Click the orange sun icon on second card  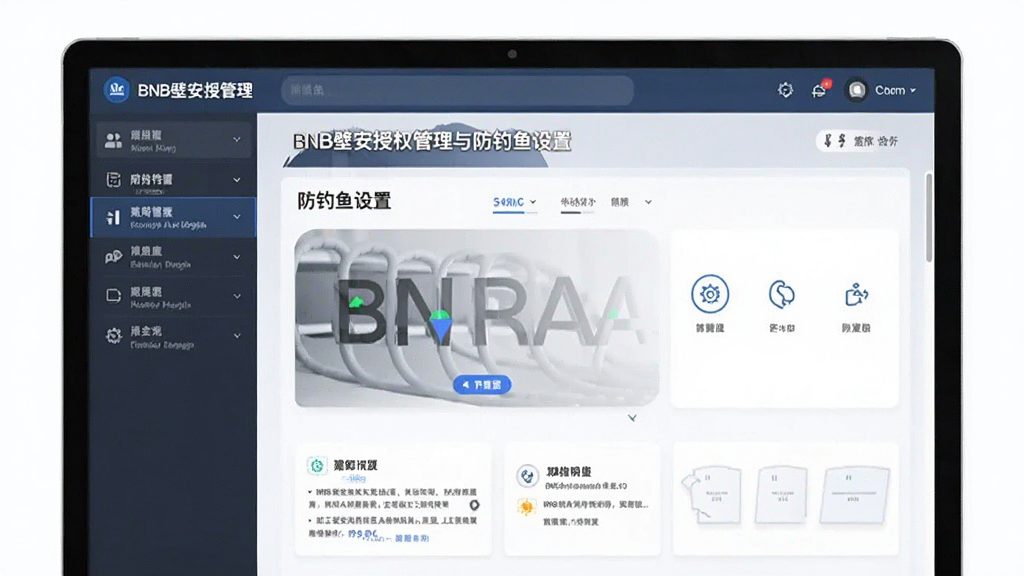click(x=526, y=506)
